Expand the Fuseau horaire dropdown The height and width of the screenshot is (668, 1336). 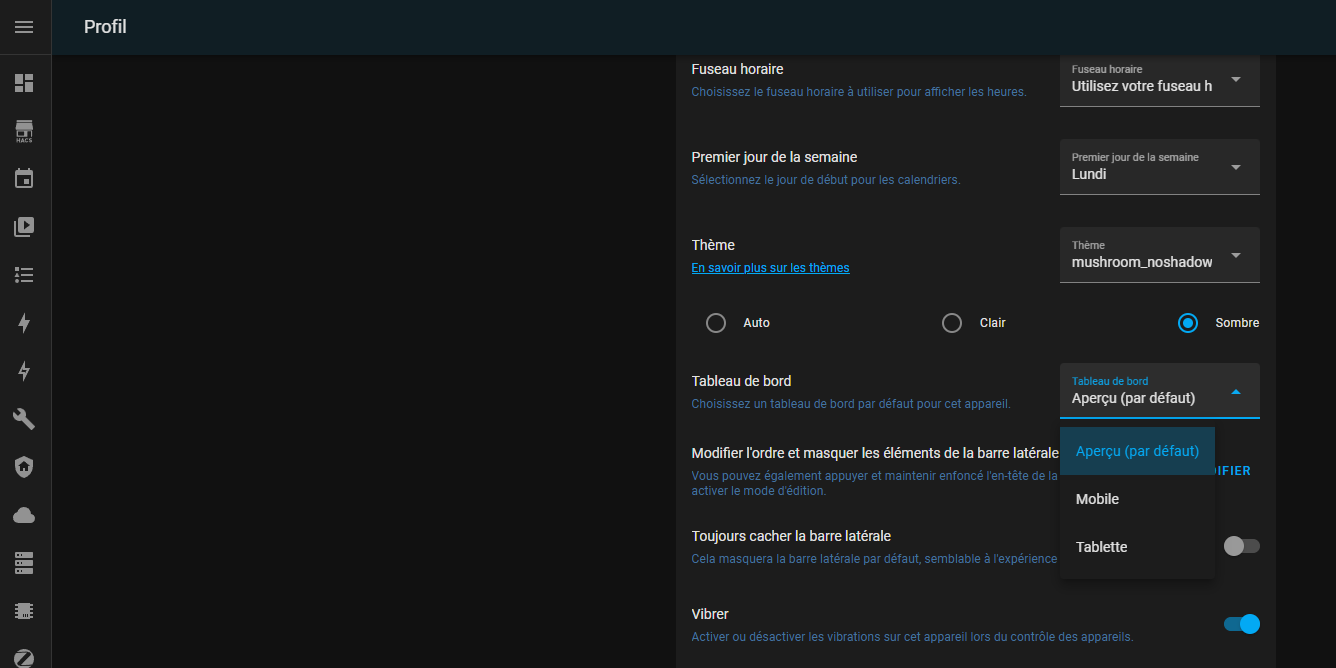point(1159,79)
